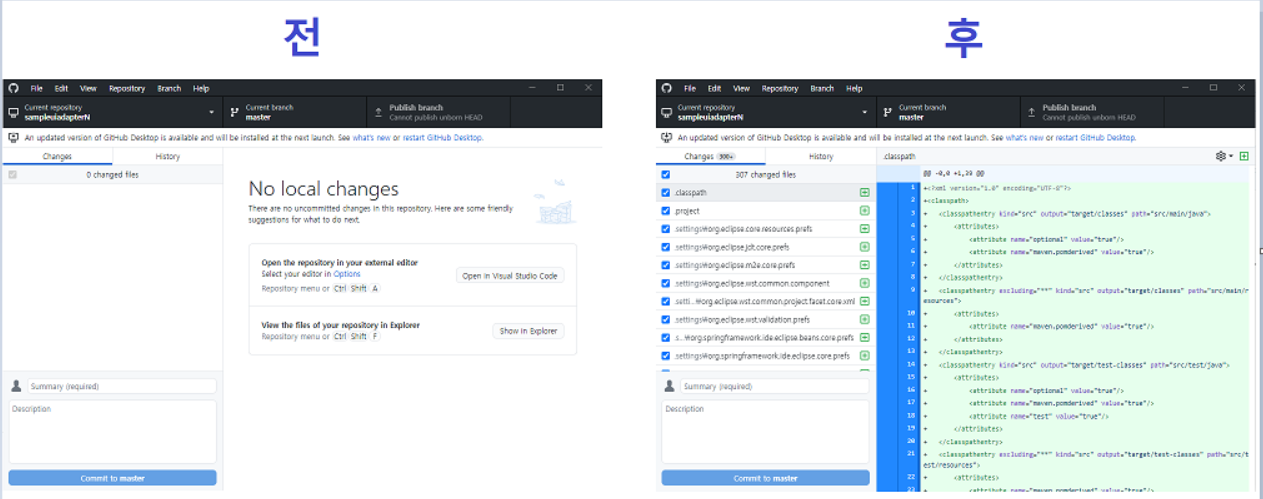Click the monitor icon by Current repository in the 전 window
The width and height of the screenshot is (1263, 499).
14,112
